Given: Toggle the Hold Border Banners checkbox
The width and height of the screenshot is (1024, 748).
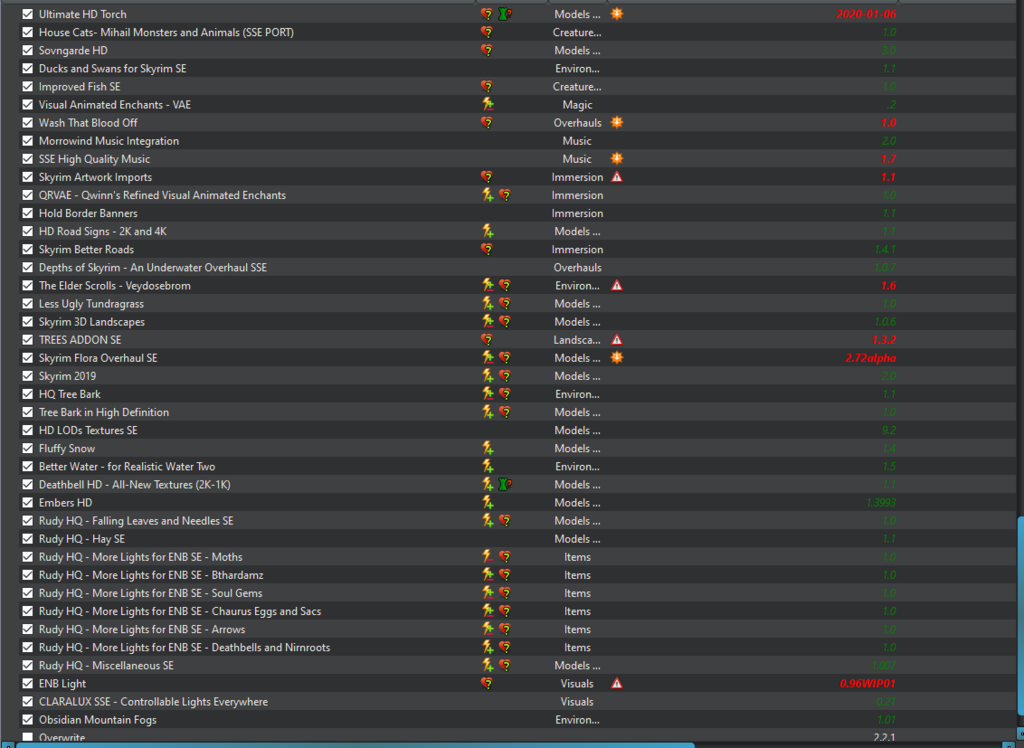Looking at the screenshot, I should point(28,213).
